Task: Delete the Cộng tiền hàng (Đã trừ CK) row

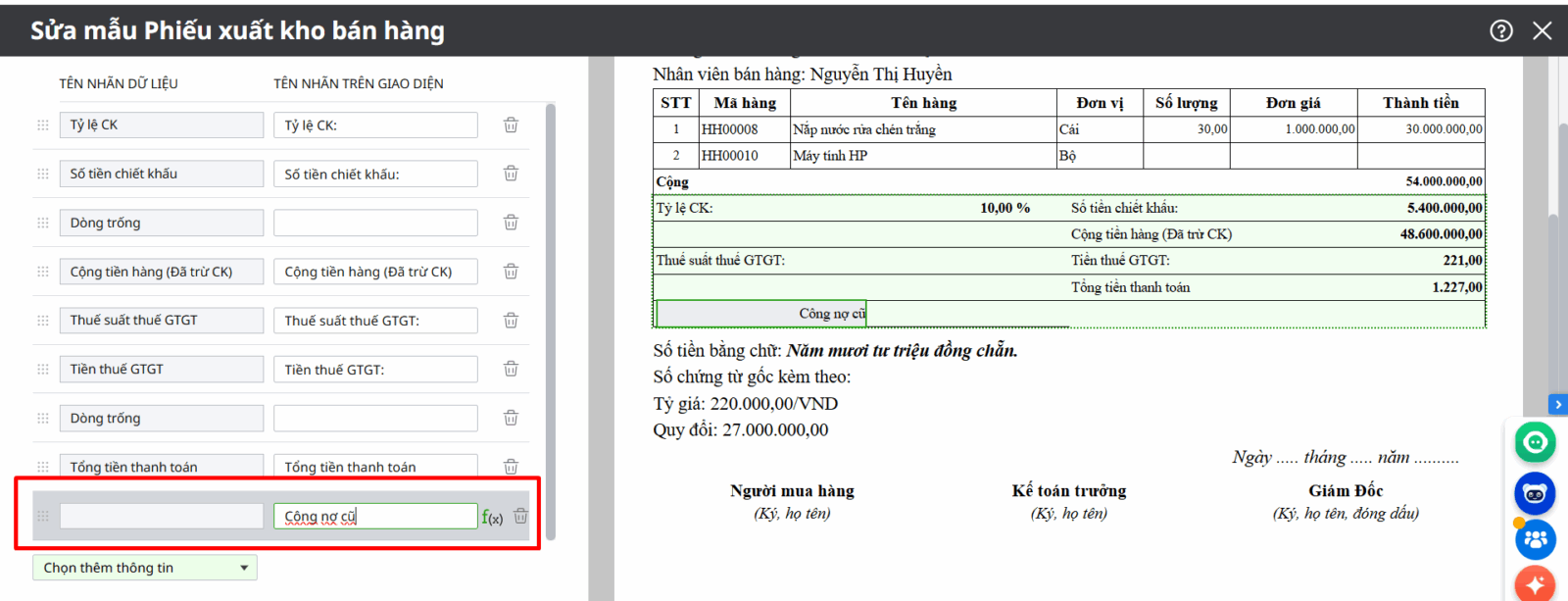Action: pos(511,272)
